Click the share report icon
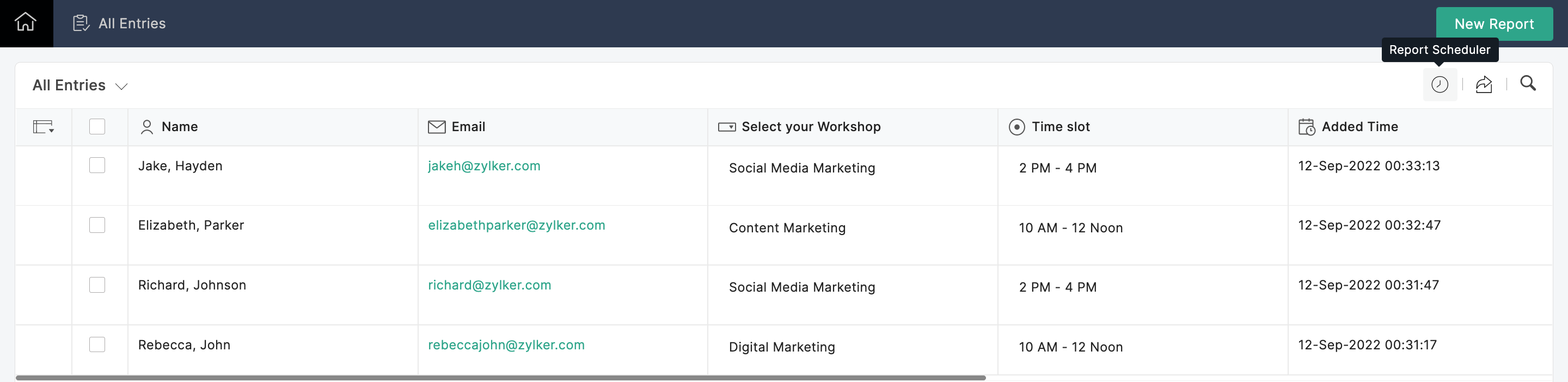 click(1484, 84)
